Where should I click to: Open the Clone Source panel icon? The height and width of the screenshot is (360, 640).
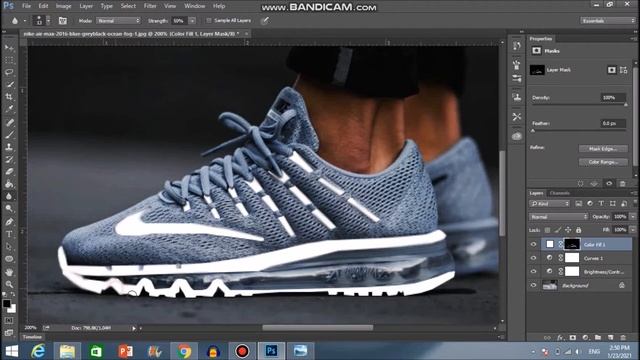point(517,98)
